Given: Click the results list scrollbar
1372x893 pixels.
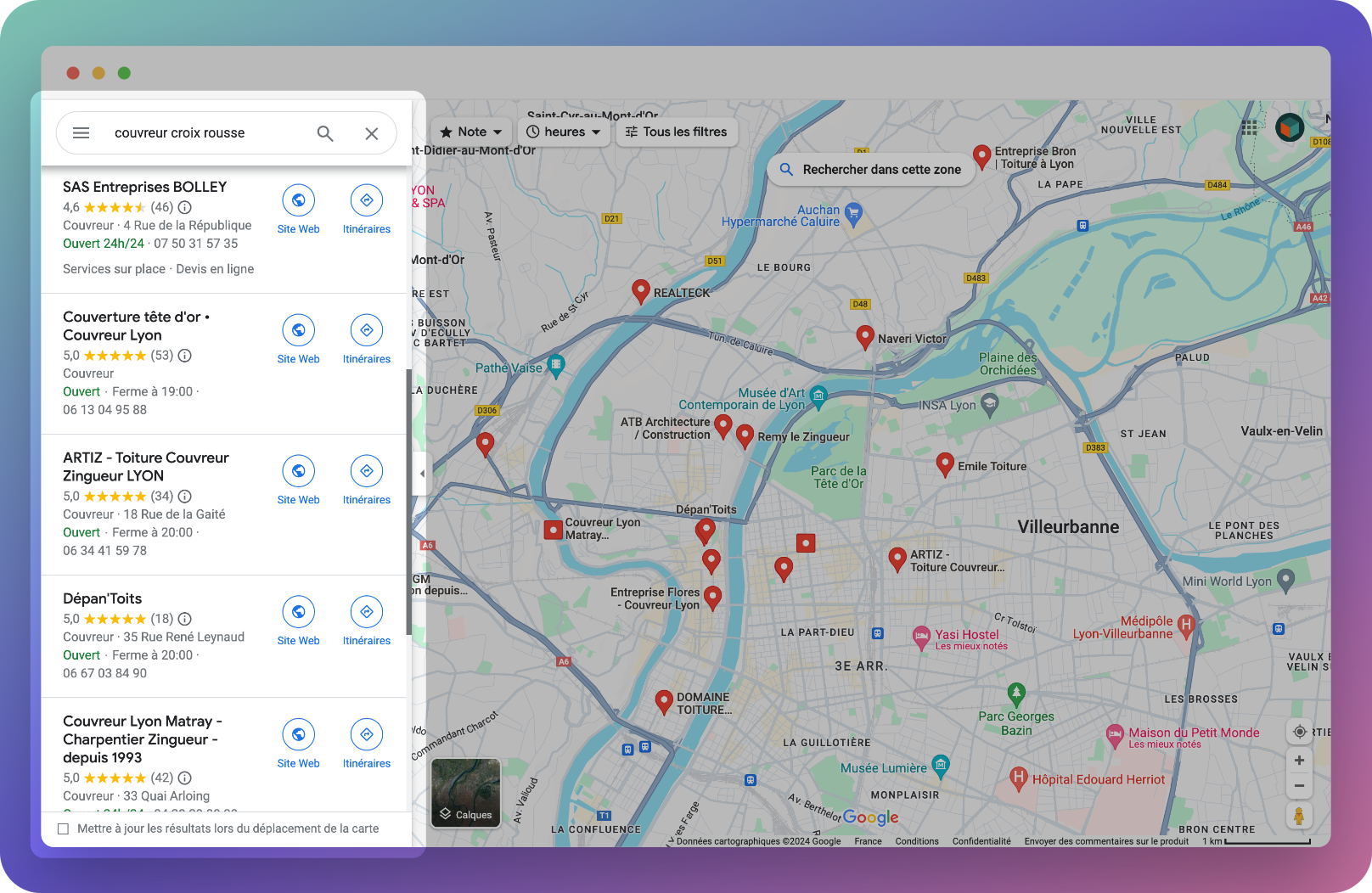Looking at the screenshot, I should 409,502.
